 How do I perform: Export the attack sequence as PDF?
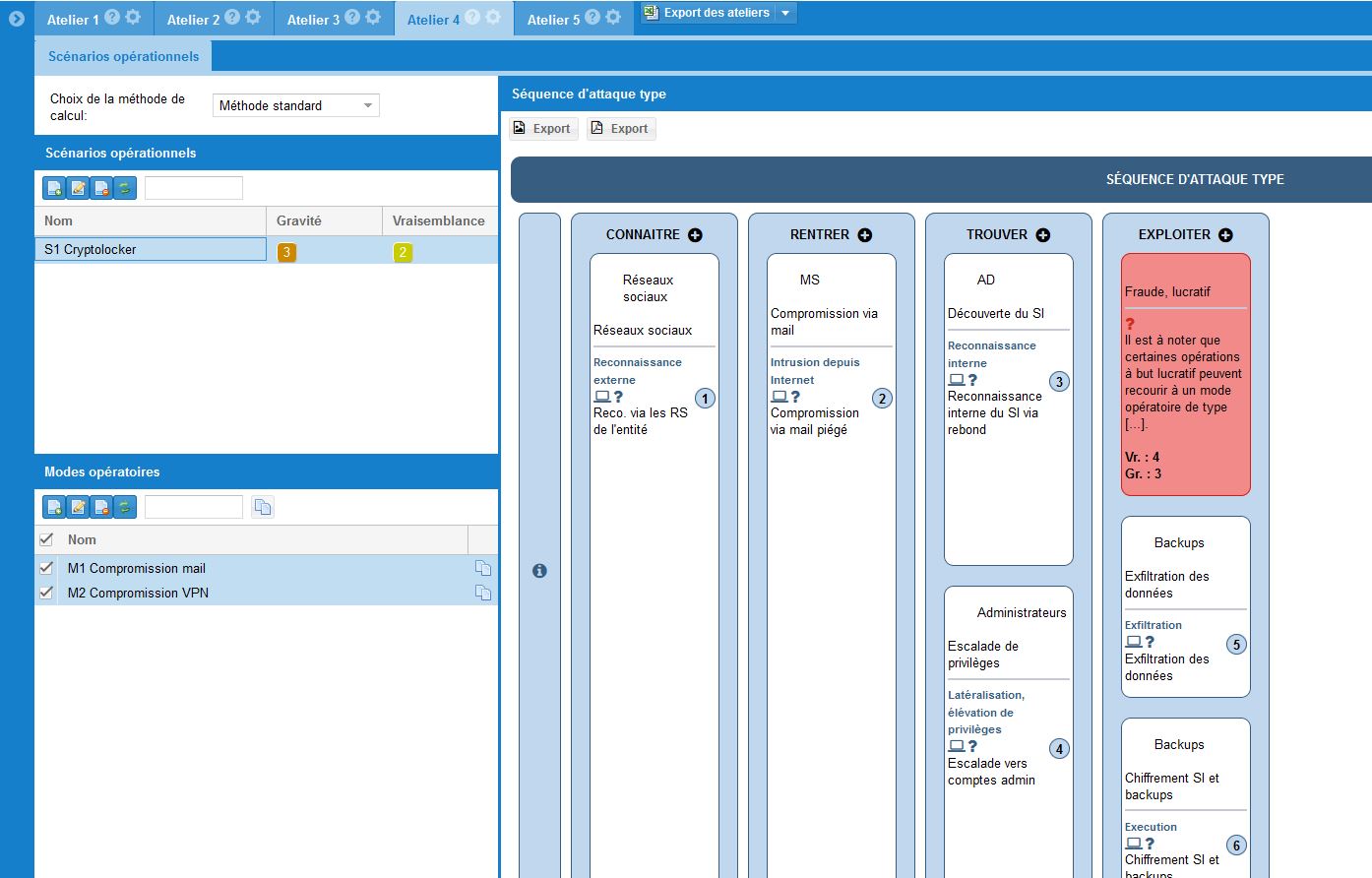click(621, 129)
